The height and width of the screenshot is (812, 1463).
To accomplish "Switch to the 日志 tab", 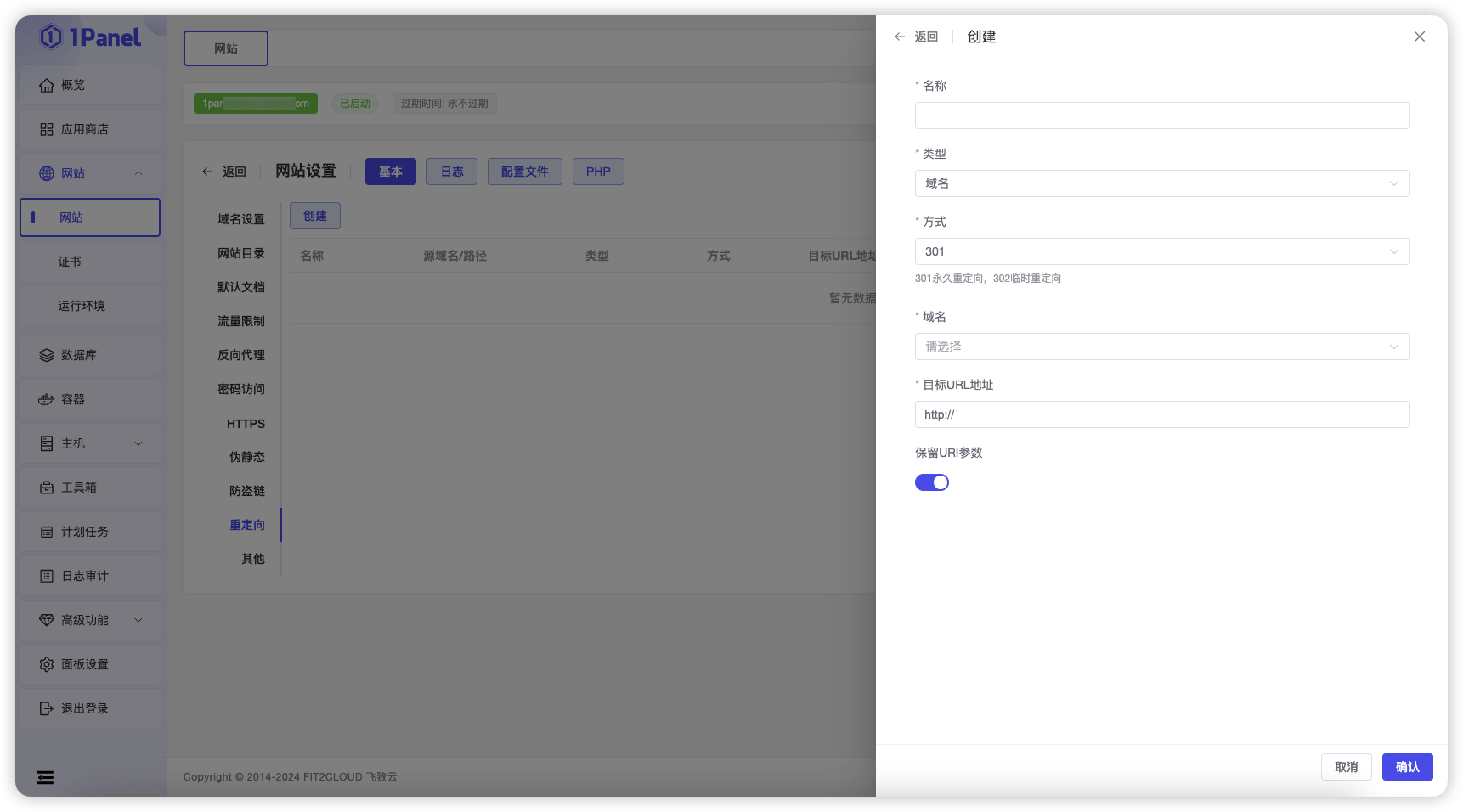I will point(452,171).
